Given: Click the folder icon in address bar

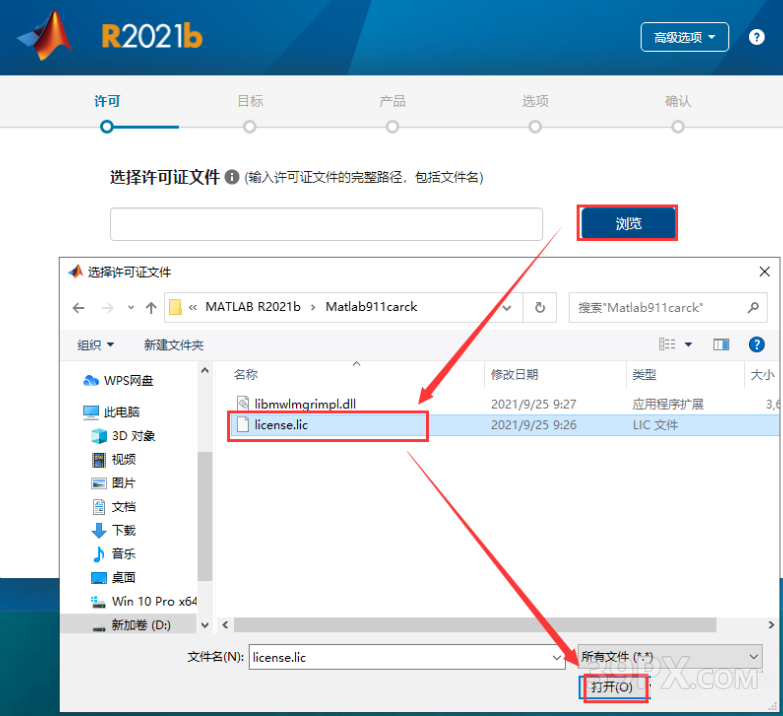Looking at the screenshot, I should (175, 307).
